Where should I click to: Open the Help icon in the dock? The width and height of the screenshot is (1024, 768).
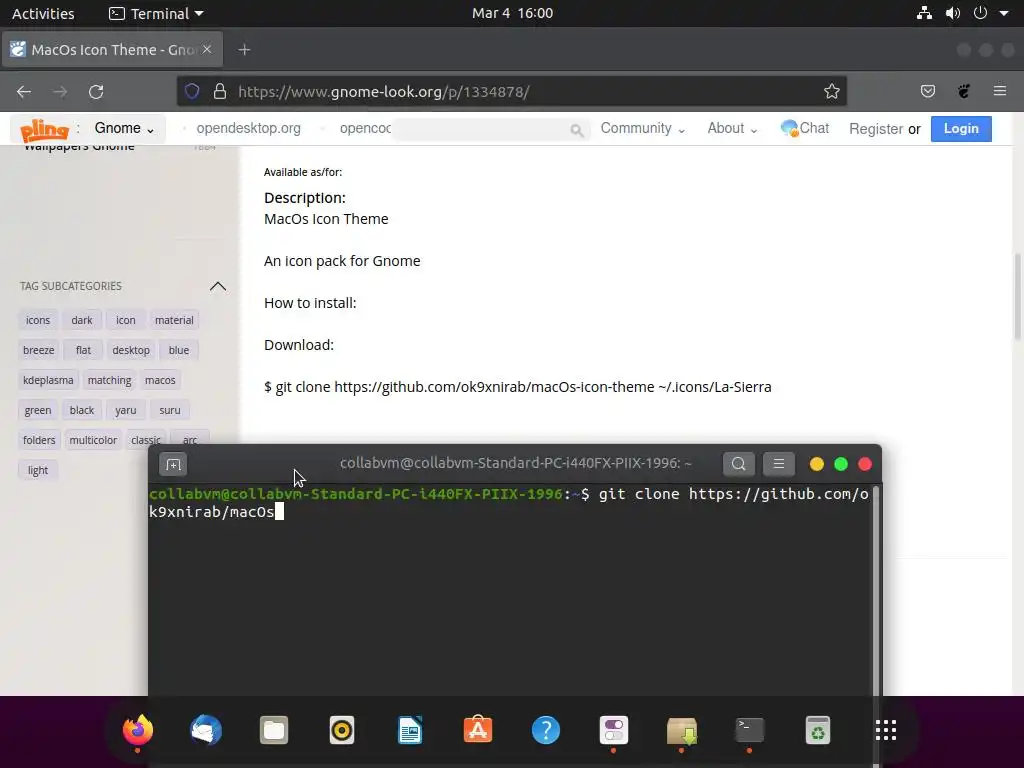[546, 729]
